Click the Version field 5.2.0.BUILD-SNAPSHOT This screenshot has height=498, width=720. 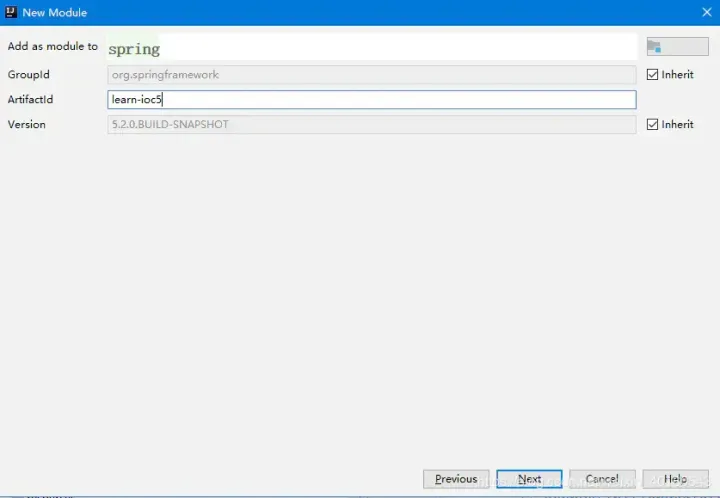tap(371, 124)
